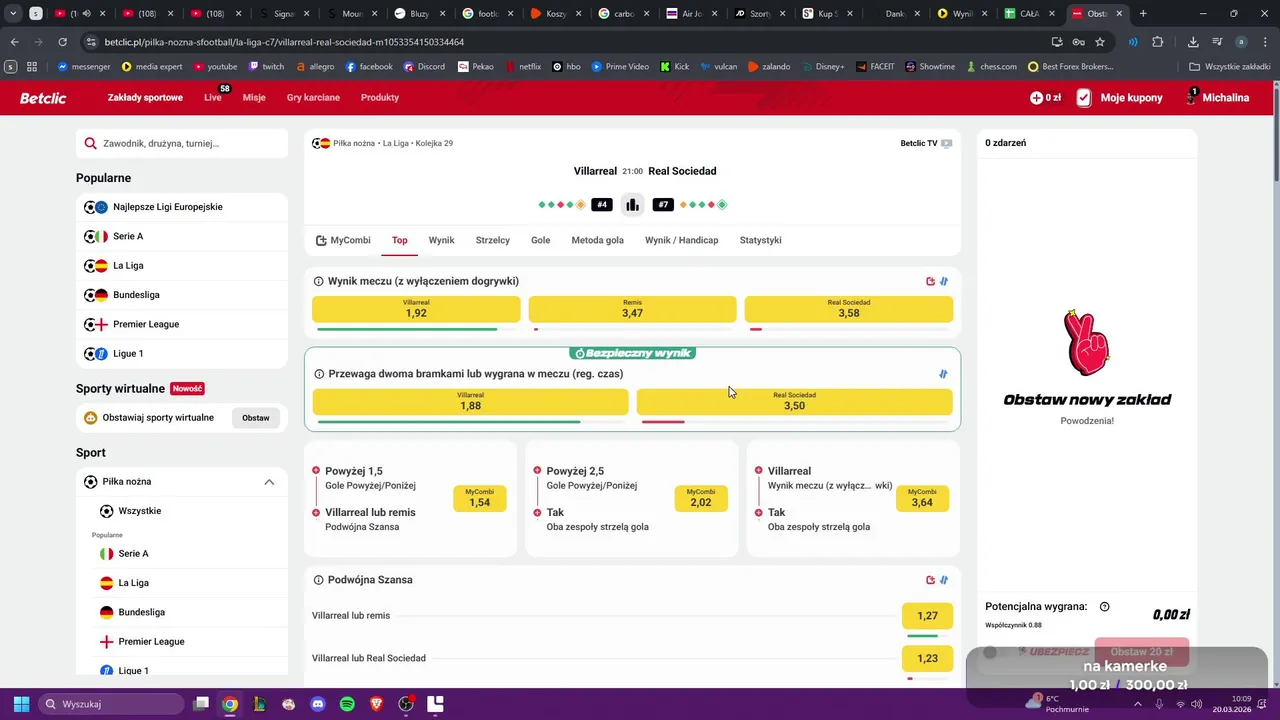Click red MyCombi icon in Wynik meczu header
The height and width of the screenshot is (720, 1280).
(x=931, y=282)
